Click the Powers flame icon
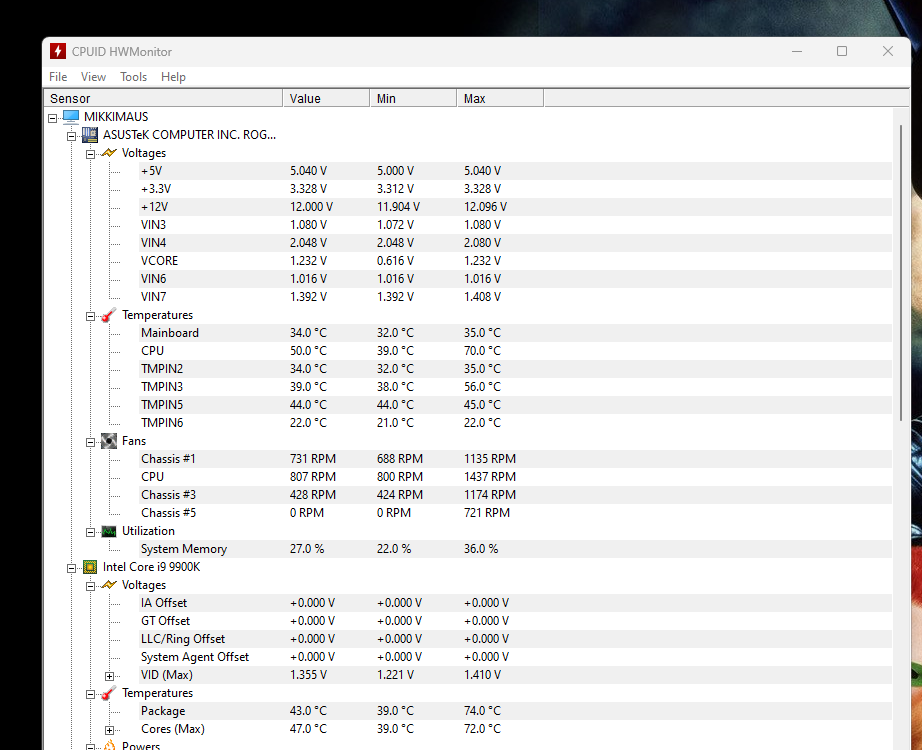The width and height of the screenshot is (922, 750). (x=109, y=745)
